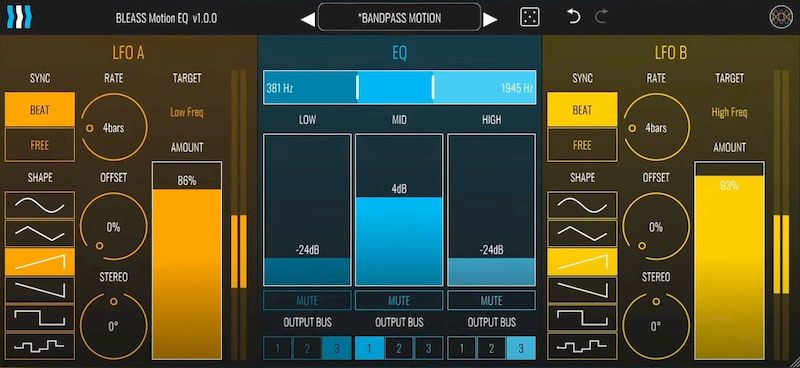This screenshot has height=368, width=800.
Task: Click the MID band gain slider at 4dB
Action: [399, 210]
